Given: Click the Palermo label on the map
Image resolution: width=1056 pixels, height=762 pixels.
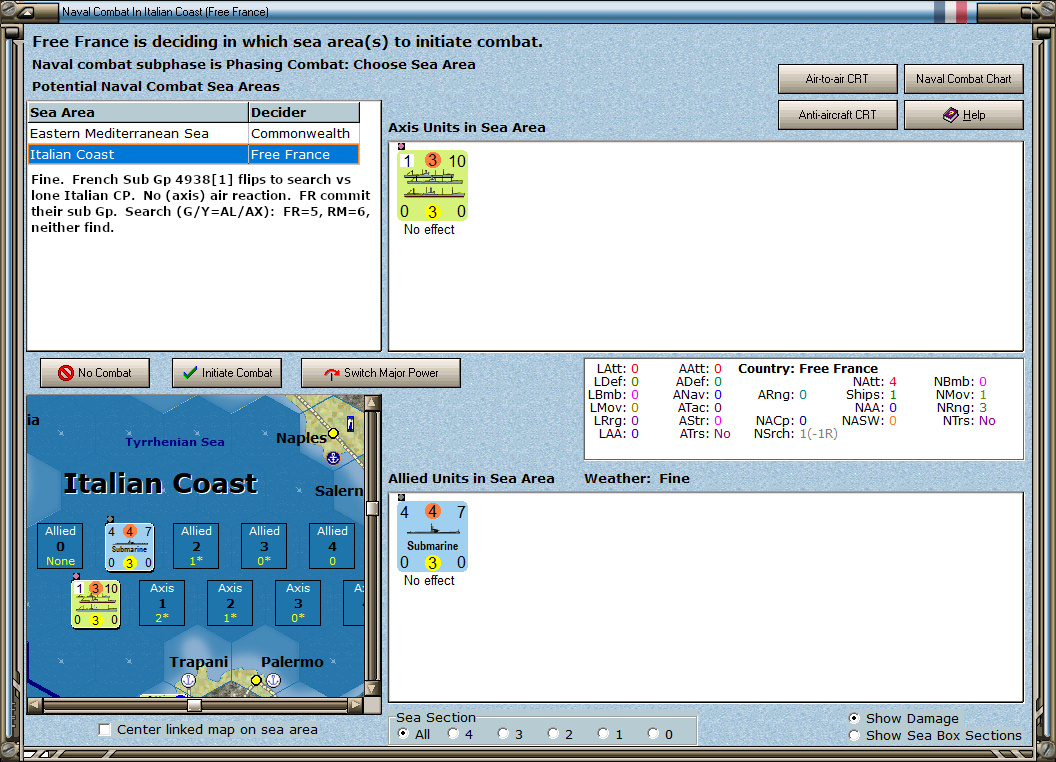Looking at the screenshot, I should coord(292,662).
